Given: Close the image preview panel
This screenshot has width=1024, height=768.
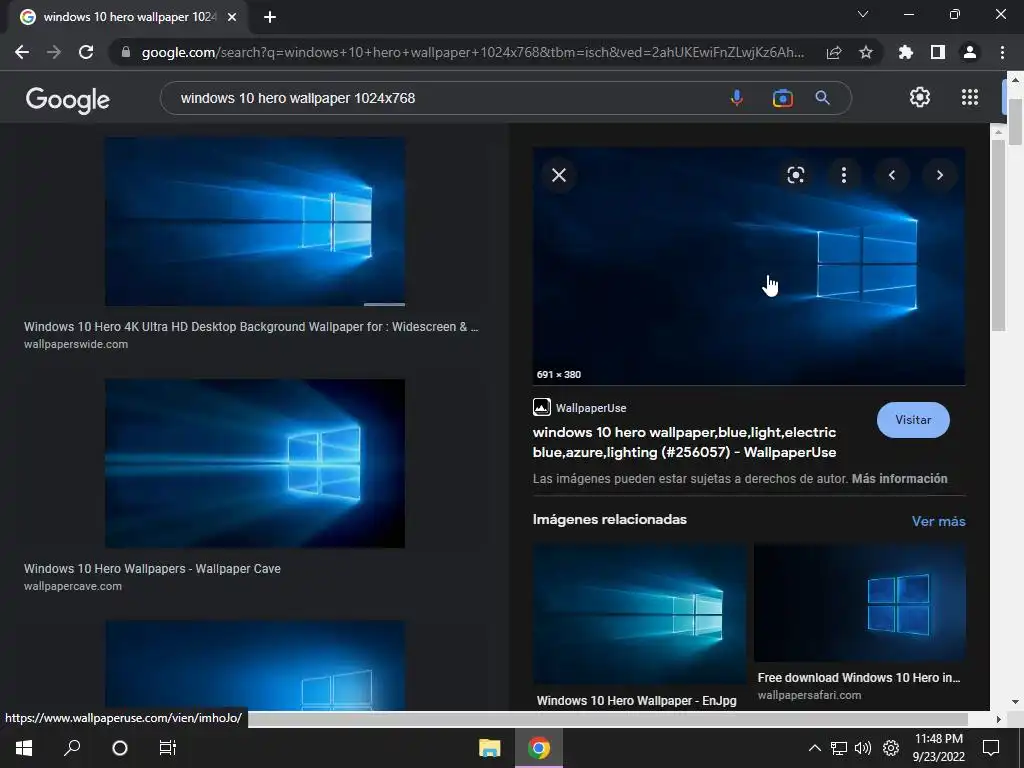Looking at the screenshot, I should point(559,175).
